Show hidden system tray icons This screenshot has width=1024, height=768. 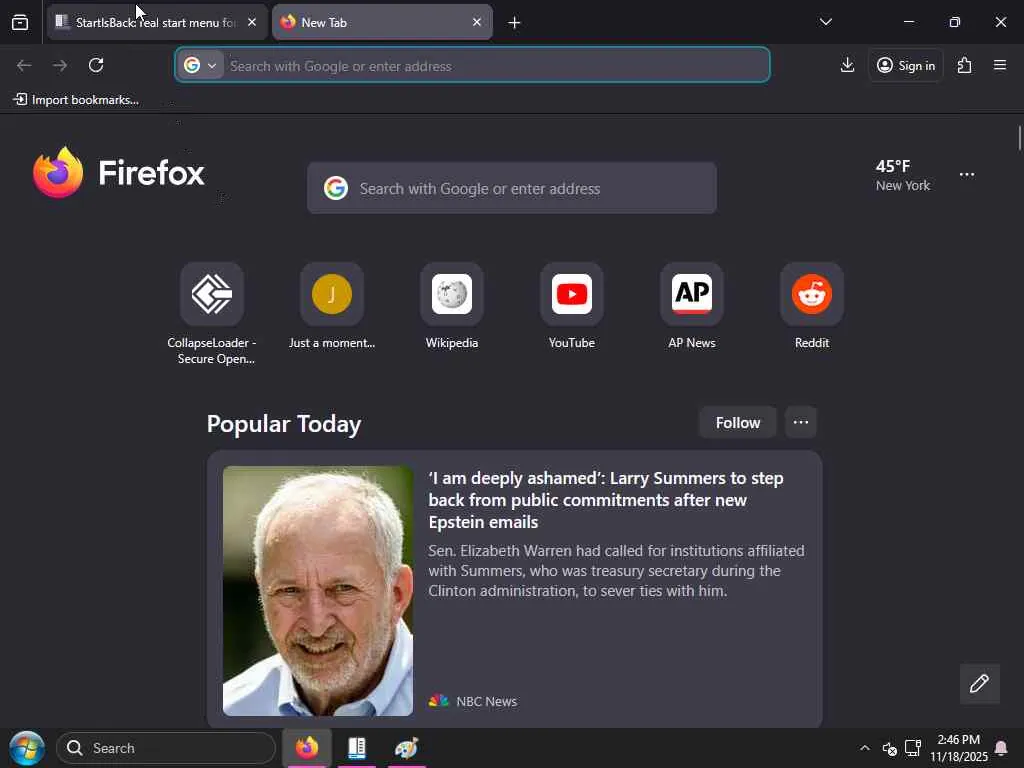point(865,748)
